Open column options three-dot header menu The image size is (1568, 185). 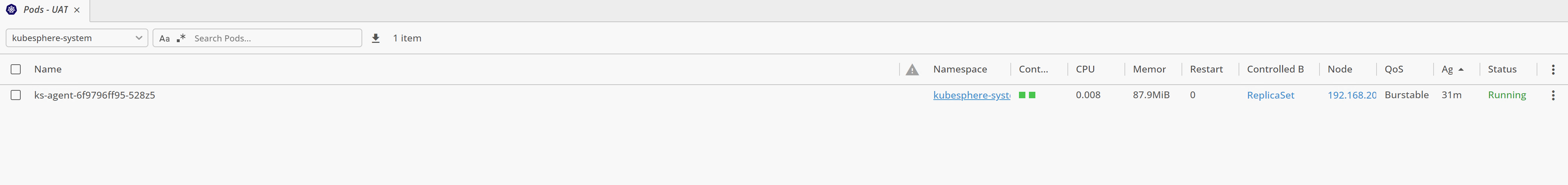click(x=1553, y=70)
